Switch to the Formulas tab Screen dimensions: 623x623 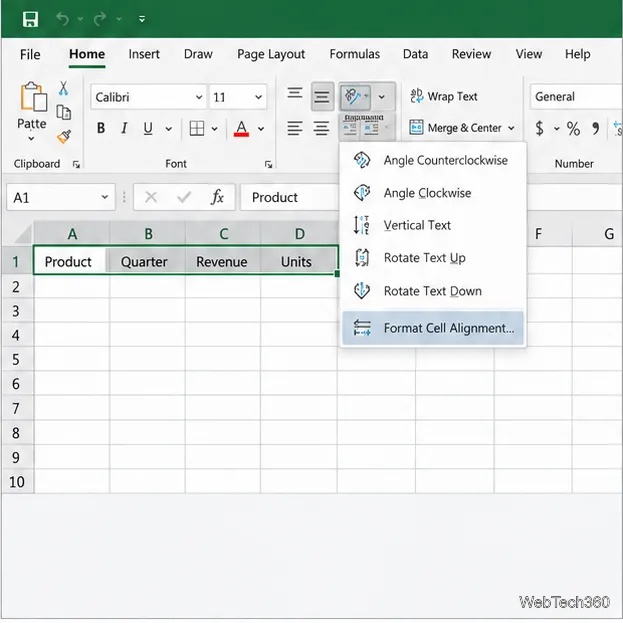click(354, 54)
